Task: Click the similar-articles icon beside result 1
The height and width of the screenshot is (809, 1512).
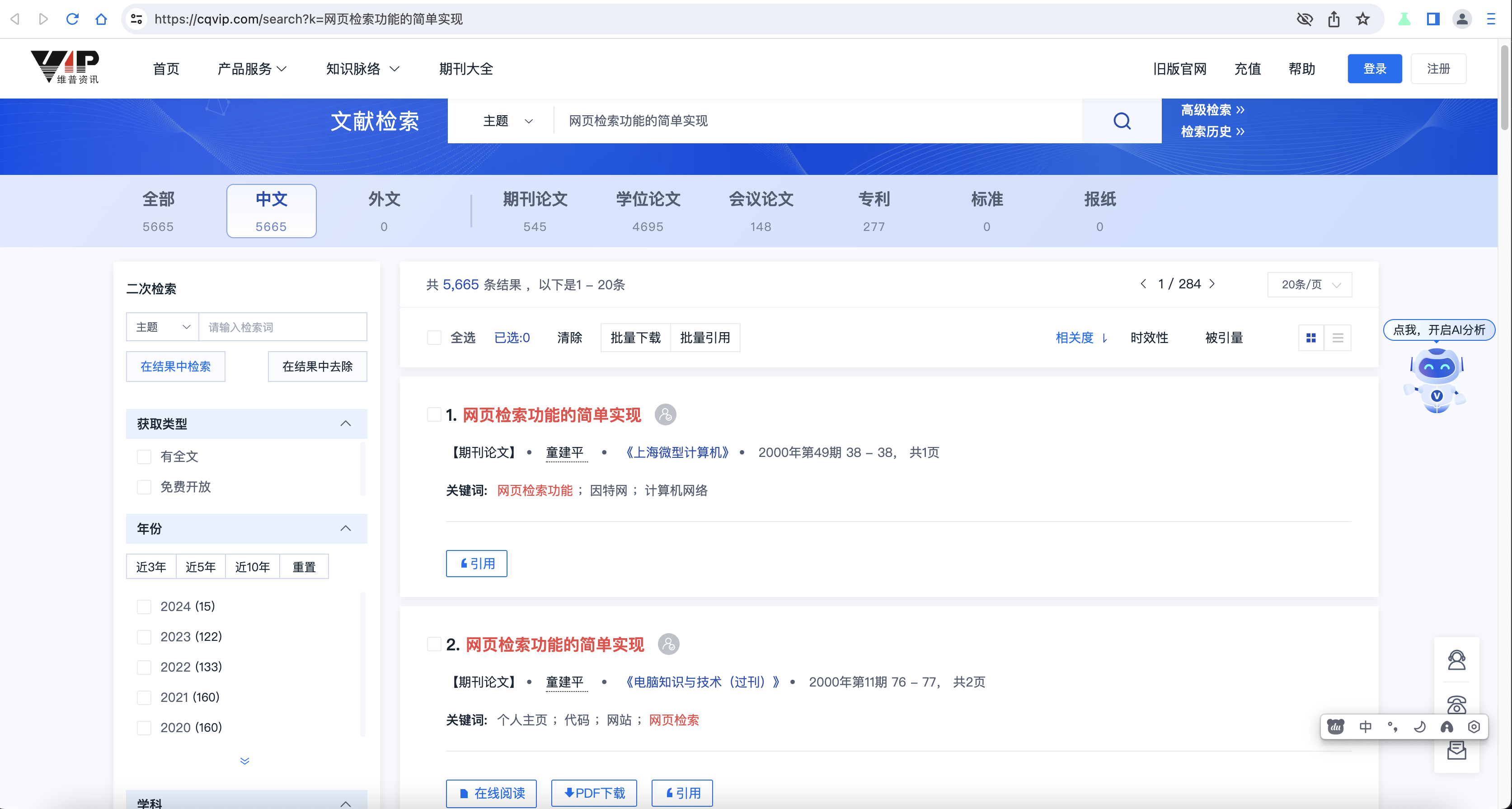Action: coord(665,414)
